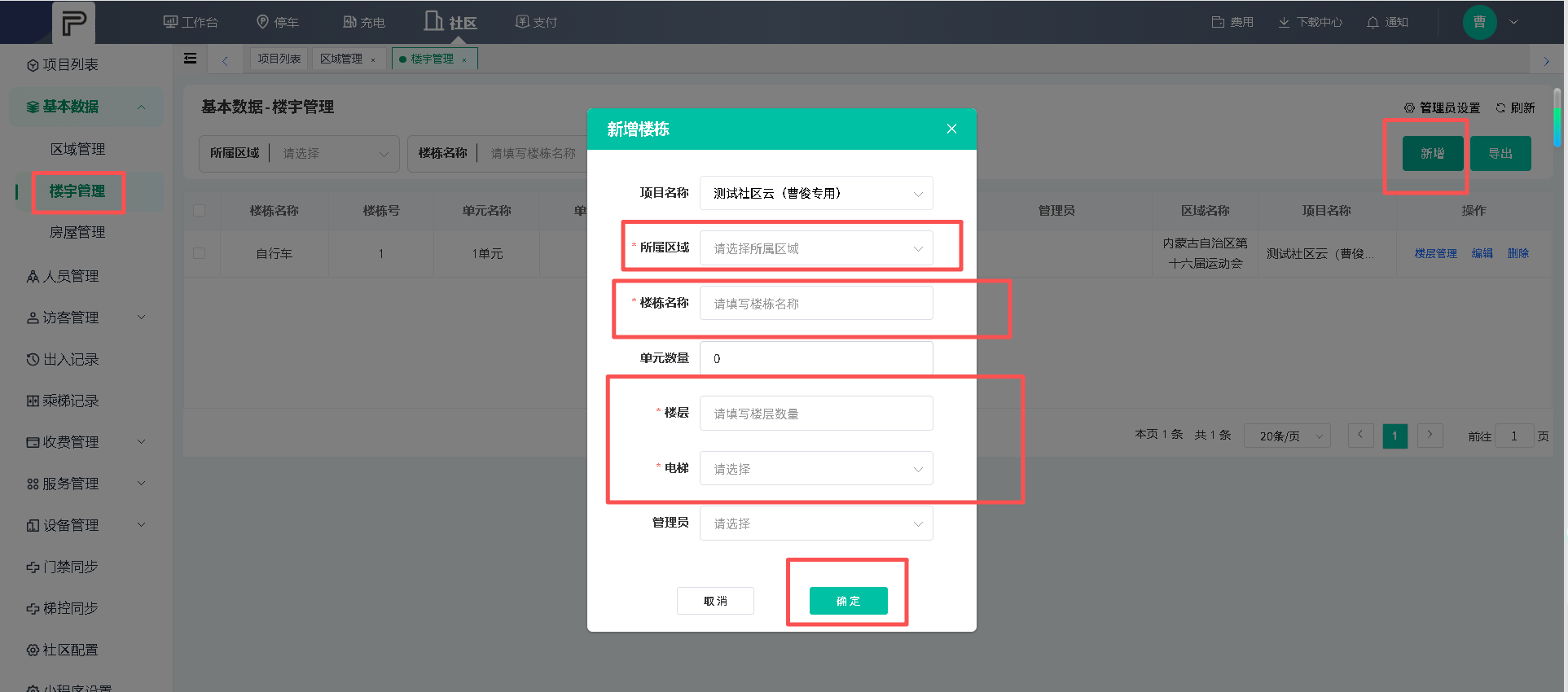Click the 导出 export button
Viewport: 1568px width, 692px height.
1500,153
